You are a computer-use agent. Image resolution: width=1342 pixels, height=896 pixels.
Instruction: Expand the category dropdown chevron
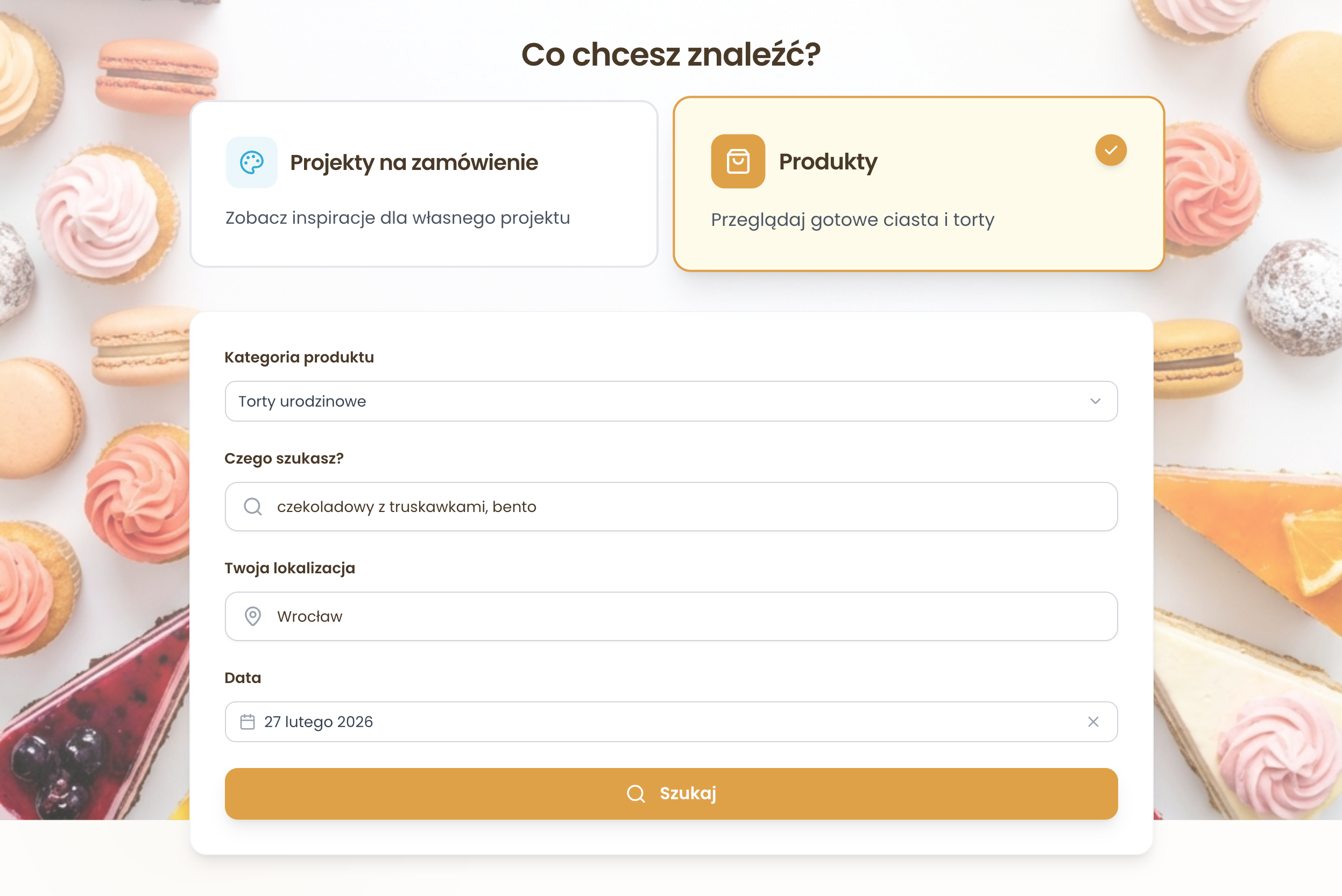tap(1095, 401)
